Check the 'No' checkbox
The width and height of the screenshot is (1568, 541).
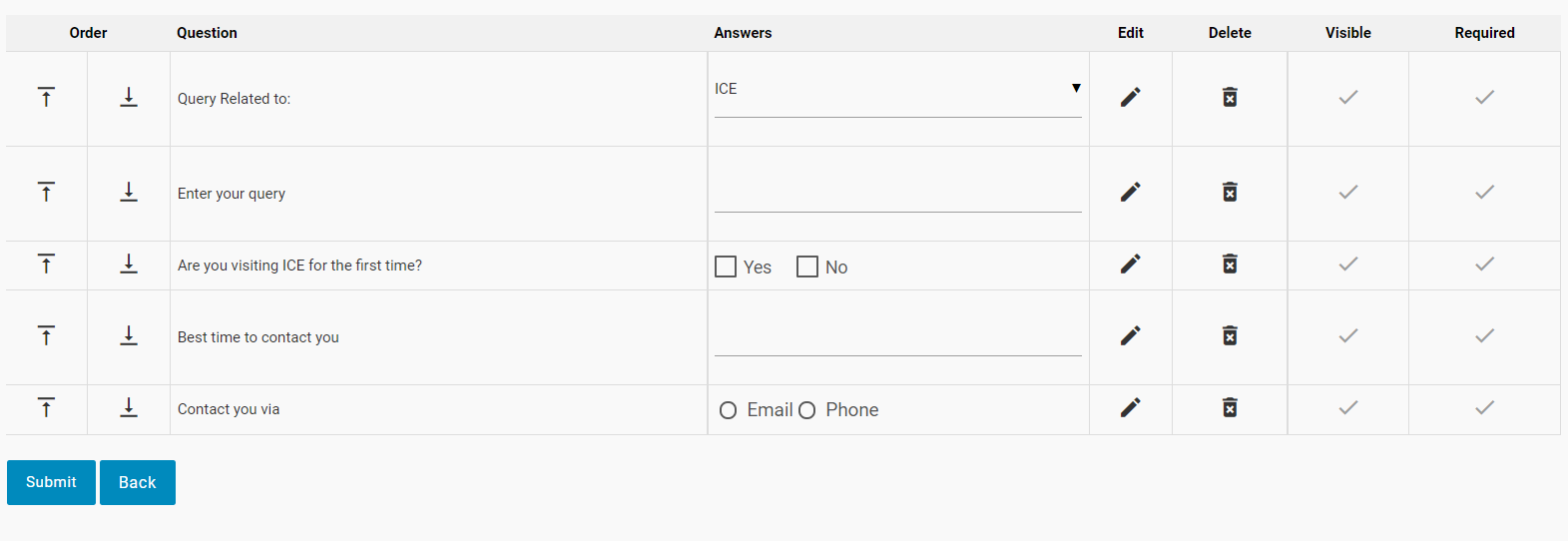click(x=807, y=267)
